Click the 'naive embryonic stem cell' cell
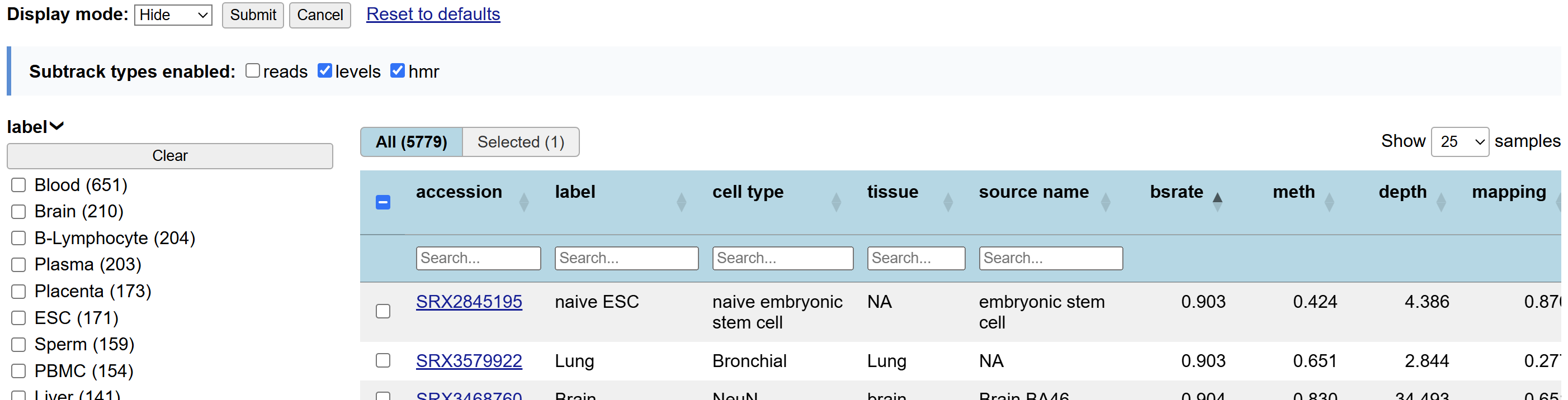 click(778, 313)
